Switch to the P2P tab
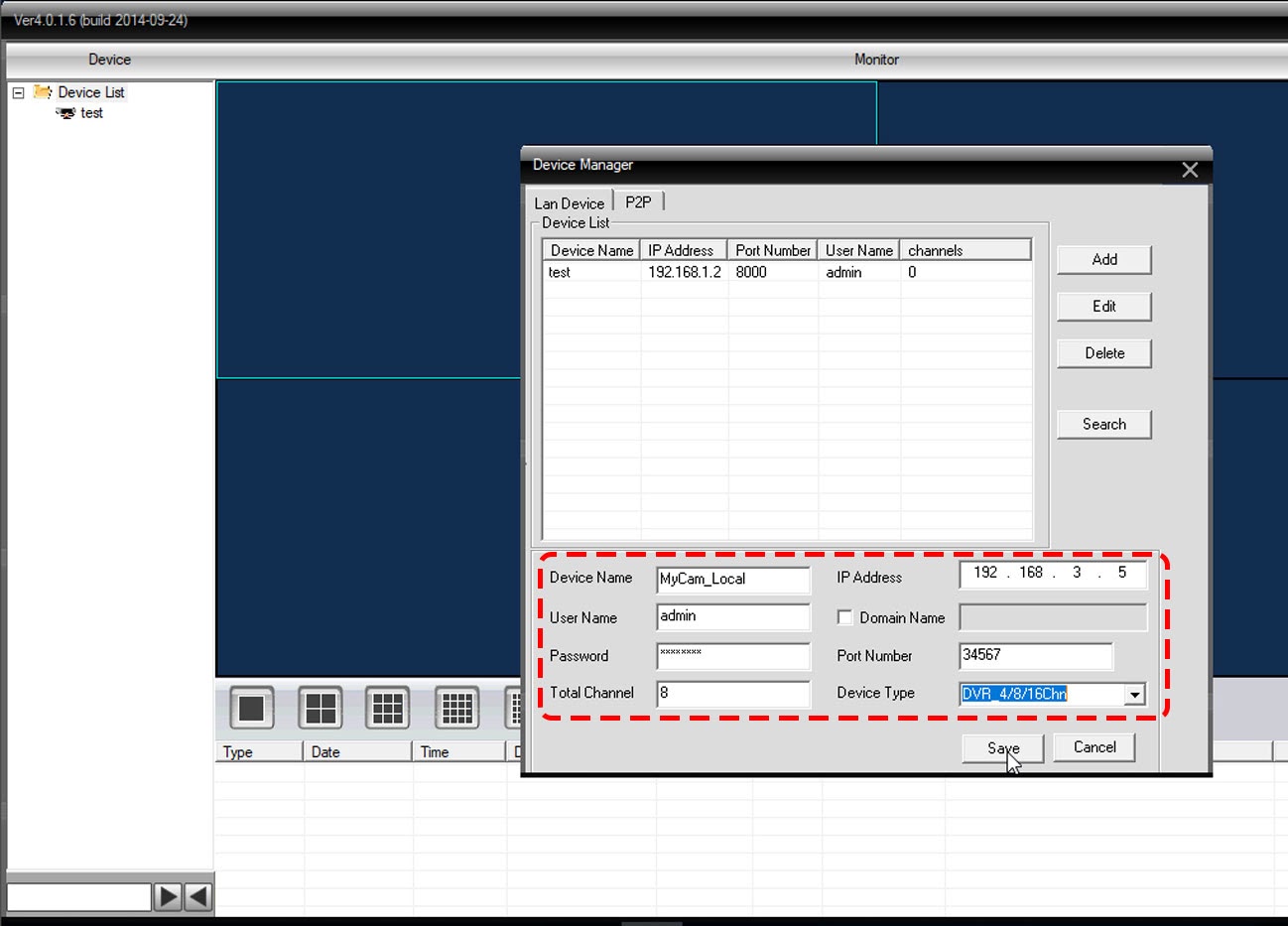Viewport: 1288px width, 926px height. [638, 200]
